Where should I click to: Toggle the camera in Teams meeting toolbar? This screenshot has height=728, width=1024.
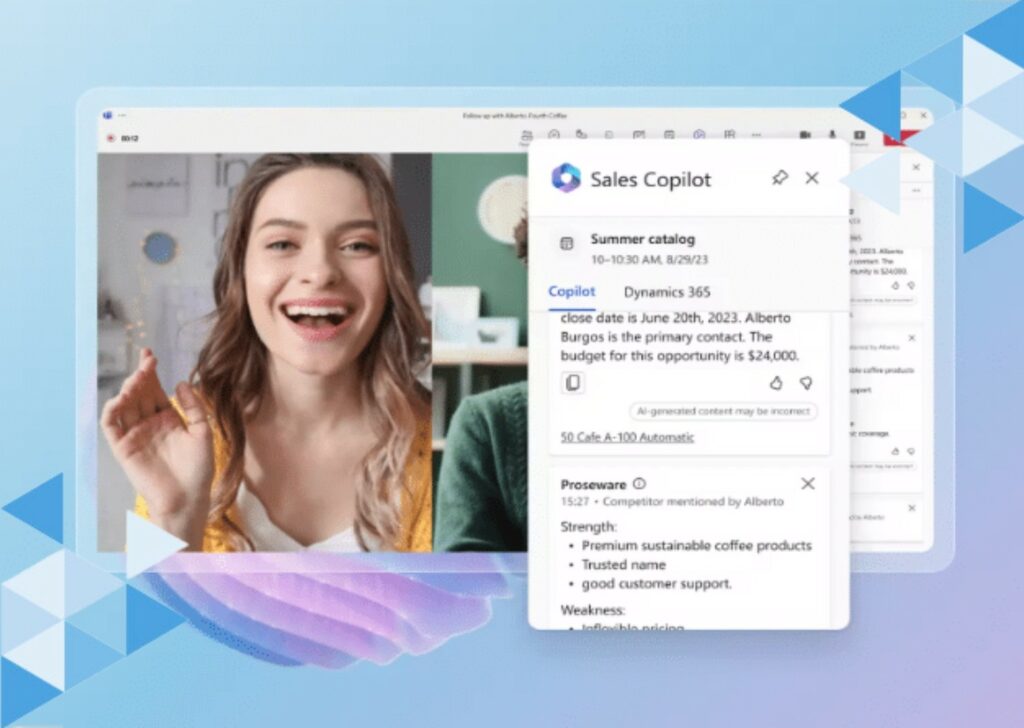click(805, 135)
